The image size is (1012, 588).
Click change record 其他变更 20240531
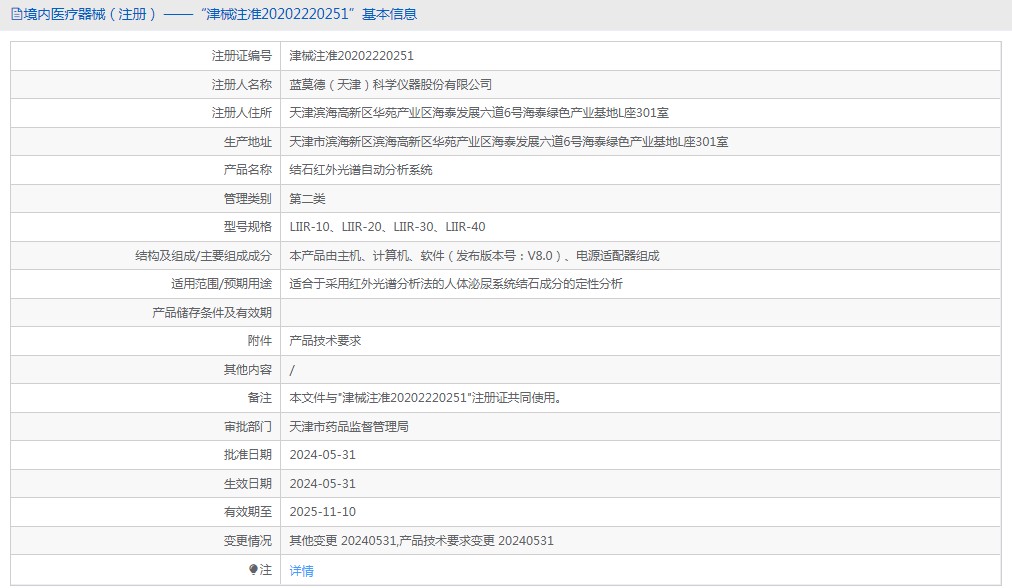coord(343,541)
